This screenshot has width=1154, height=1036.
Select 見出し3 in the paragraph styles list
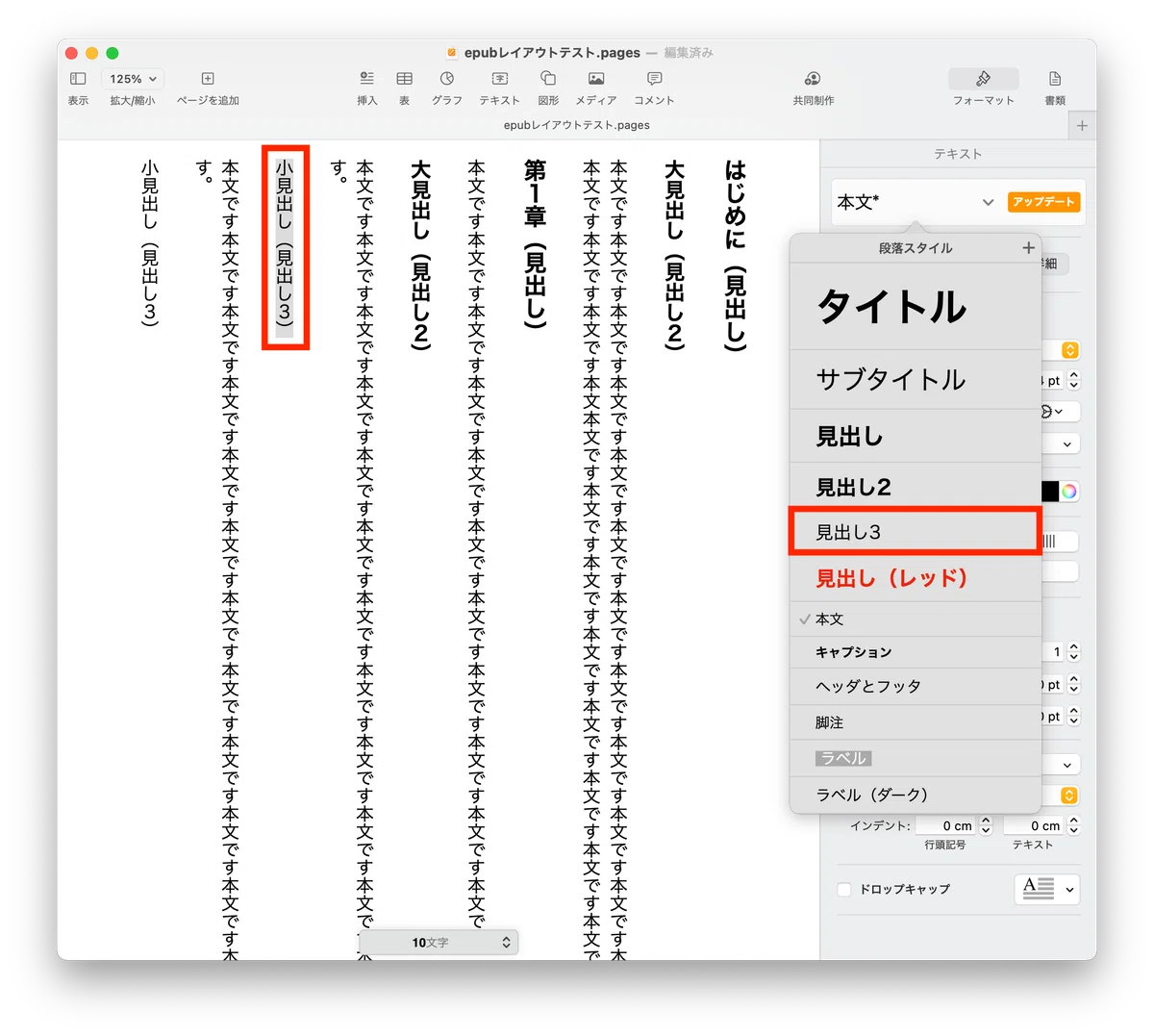[915, 532]
